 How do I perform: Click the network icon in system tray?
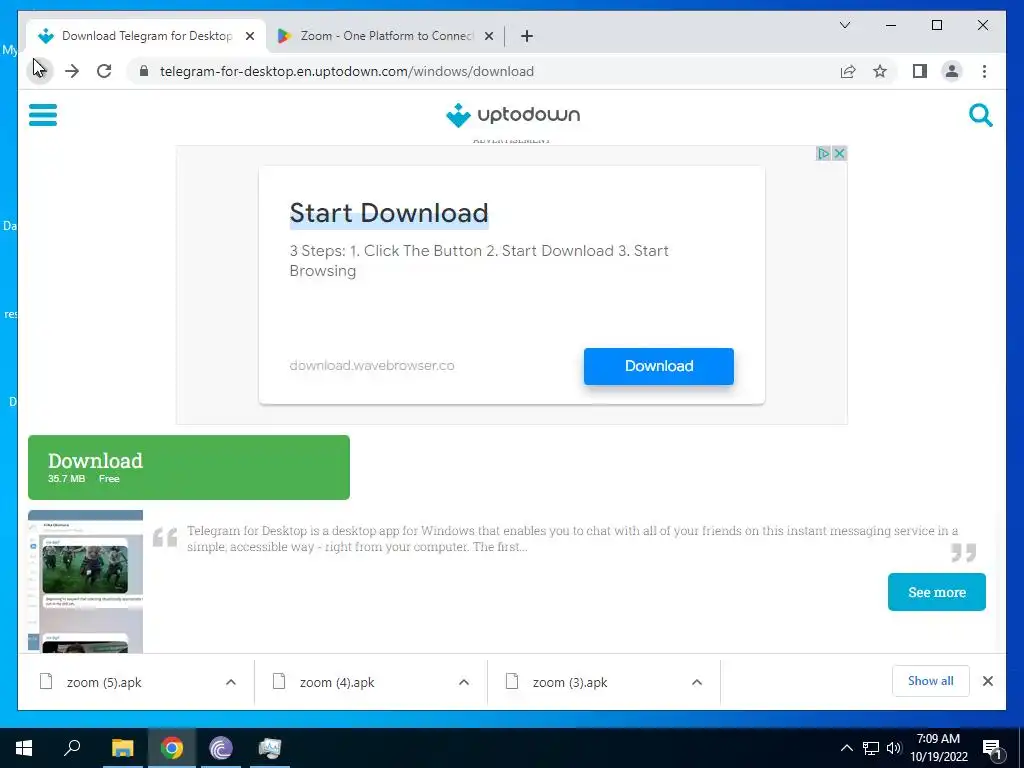(871, 748)
